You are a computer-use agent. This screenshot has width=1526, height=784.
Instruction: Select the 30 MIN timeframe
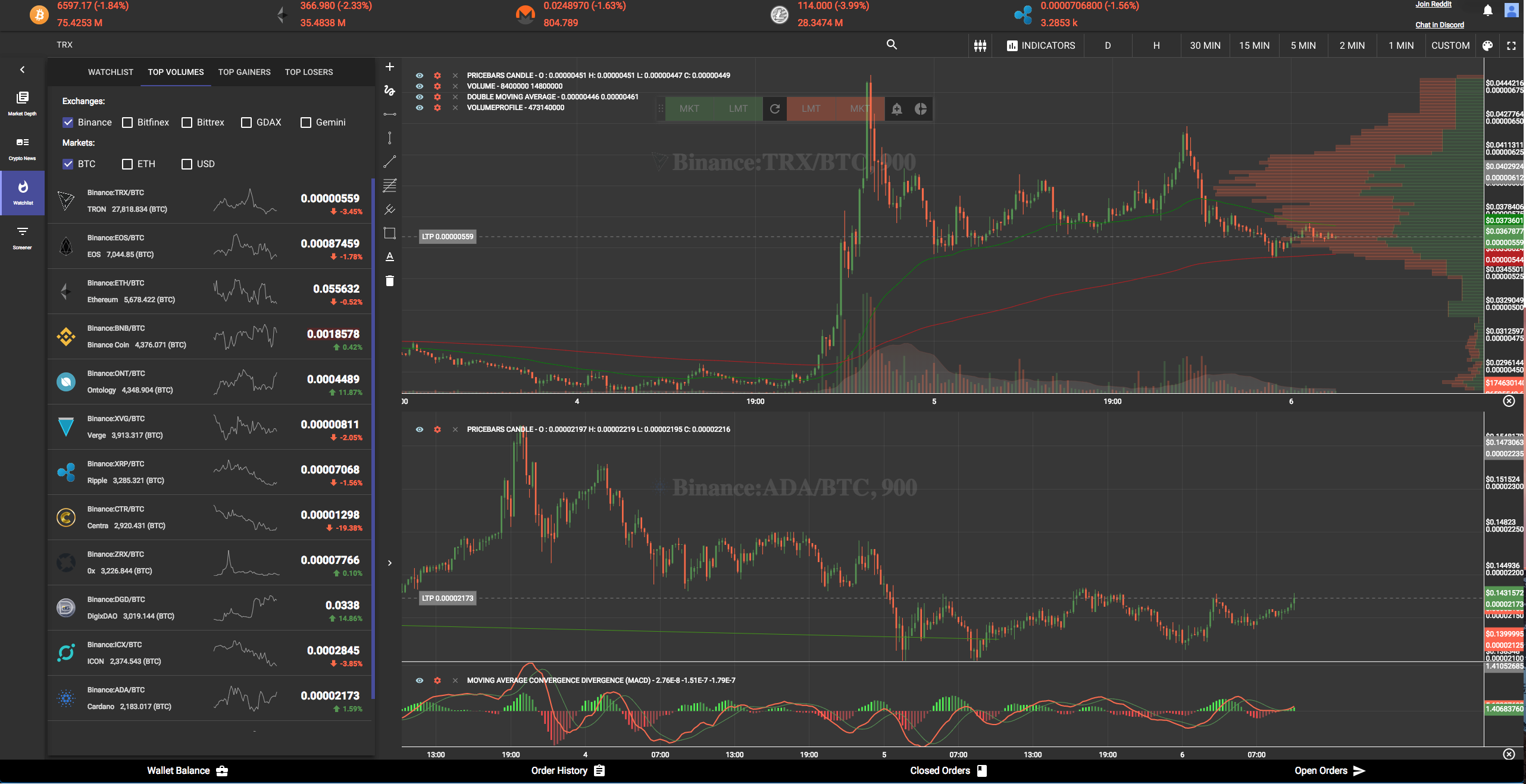tap(1205, 45)
